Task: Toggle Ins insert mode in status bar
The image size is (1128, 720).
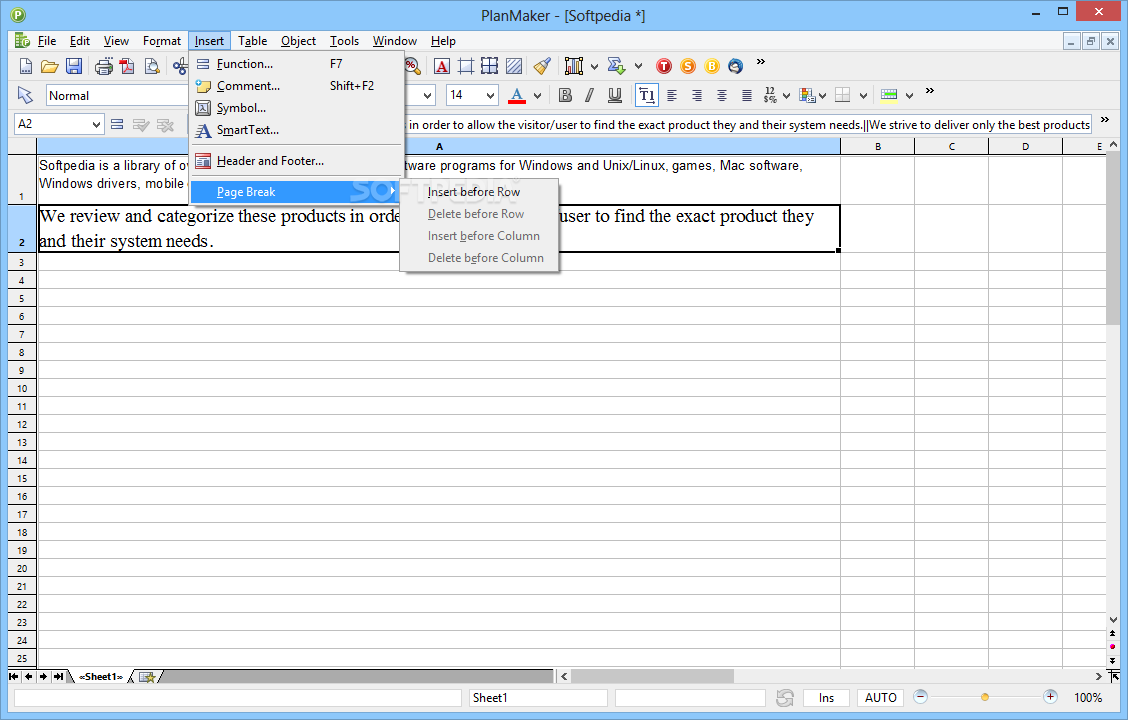Action: [827, 698]
